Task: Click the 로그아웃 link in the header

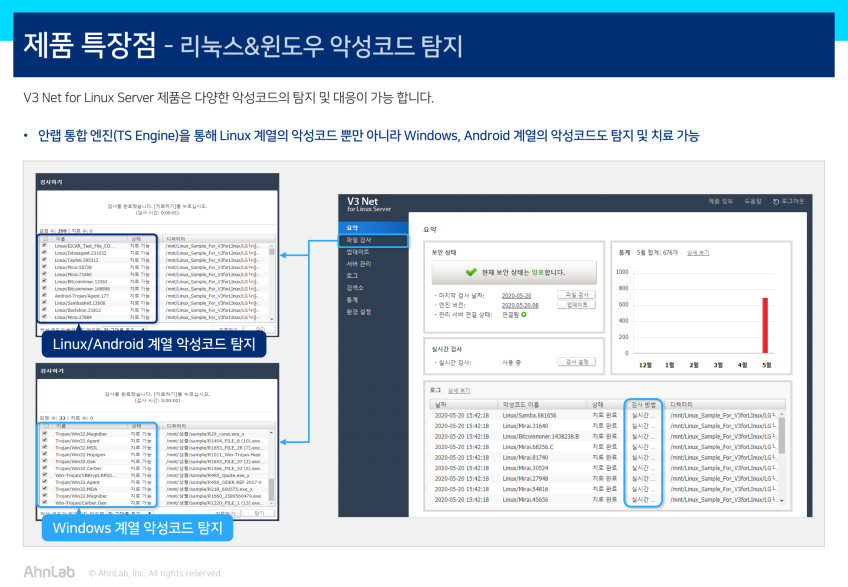Action: point(792,201)
